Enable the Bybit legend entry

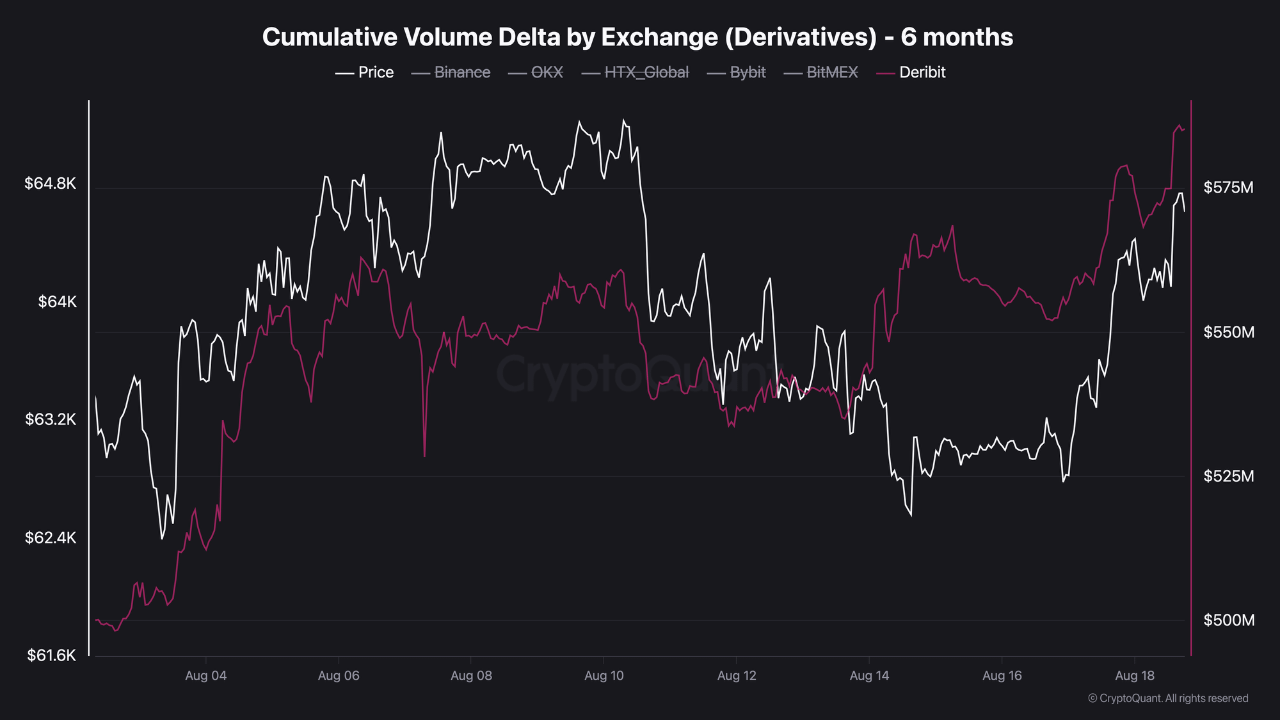point(736,72)
